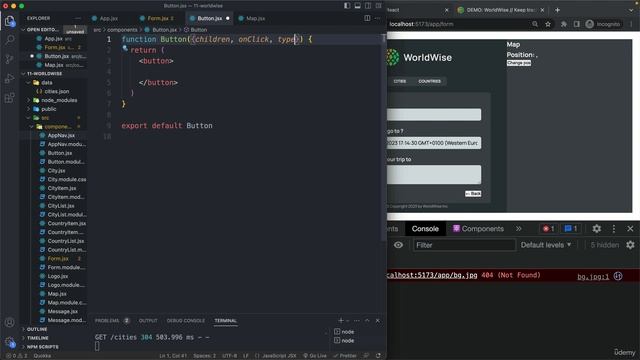Click the red error count badge
640x360 pixels.
click(x=548, y=229)
